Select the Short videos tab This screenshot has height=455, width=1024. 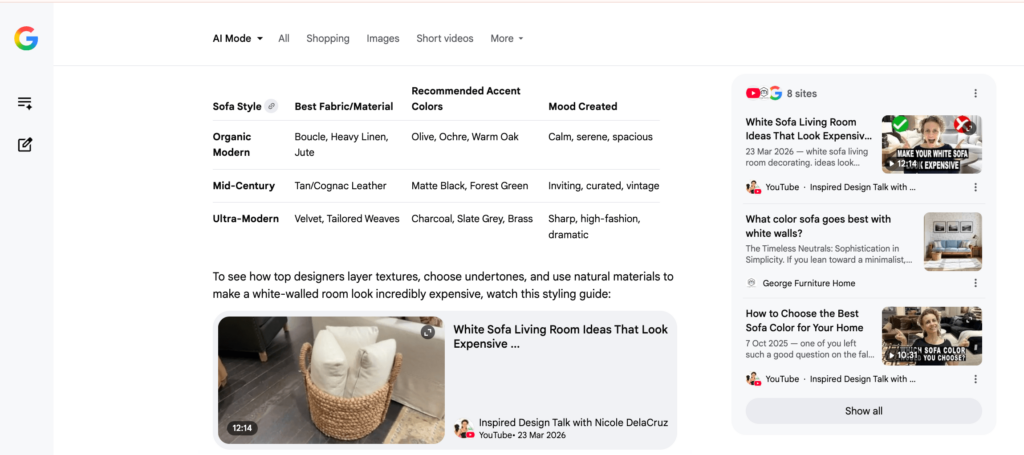[445, 39]
